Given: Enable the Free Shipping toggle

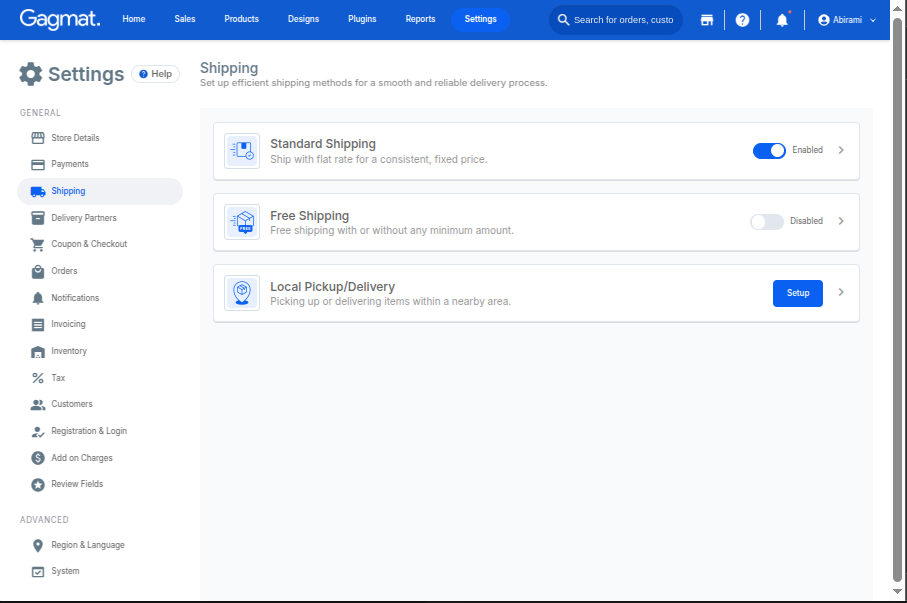Looking at the screenshot, I should (x=767, y=222).
